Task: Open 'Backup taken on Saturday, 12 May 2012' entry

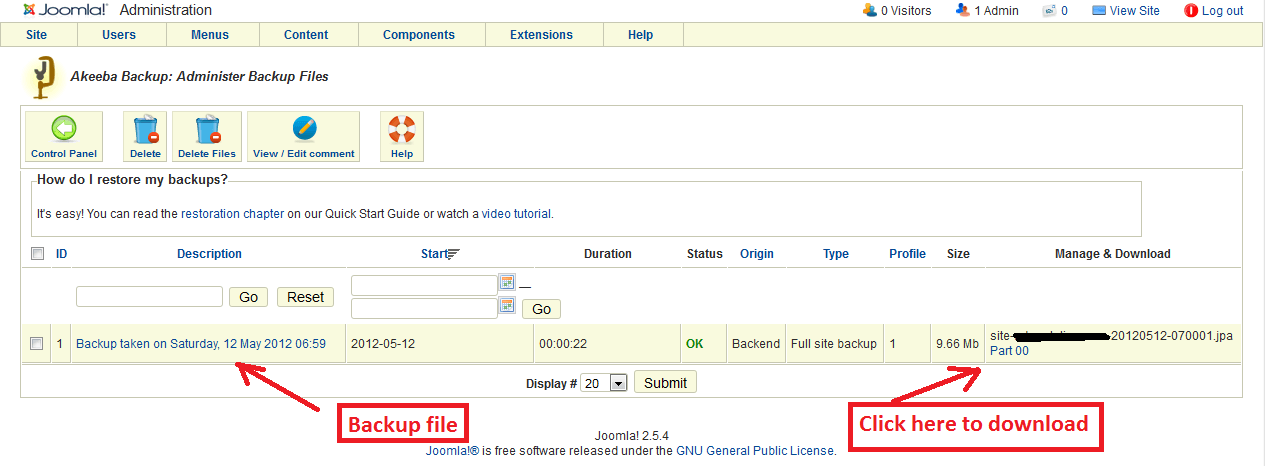Action: pyautogui.click(x=201, y=344)
